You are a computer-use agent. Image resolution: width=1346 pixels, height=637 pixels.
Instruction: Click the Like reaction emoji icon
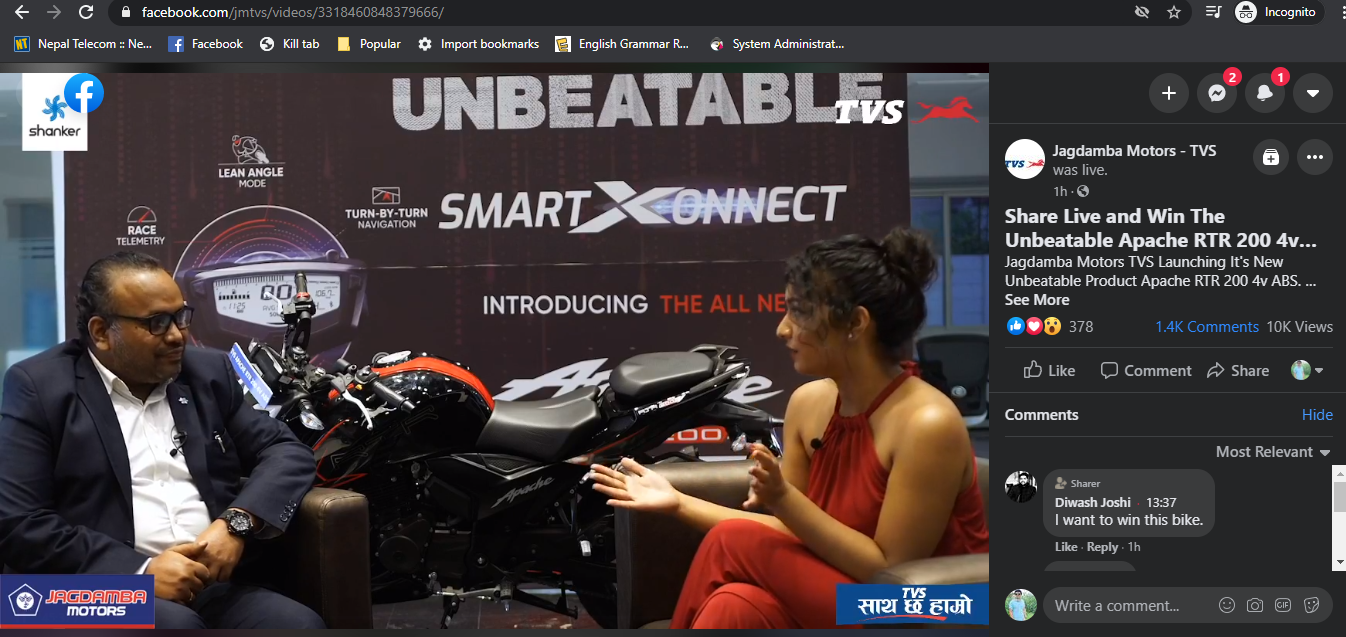[1016, 326]
